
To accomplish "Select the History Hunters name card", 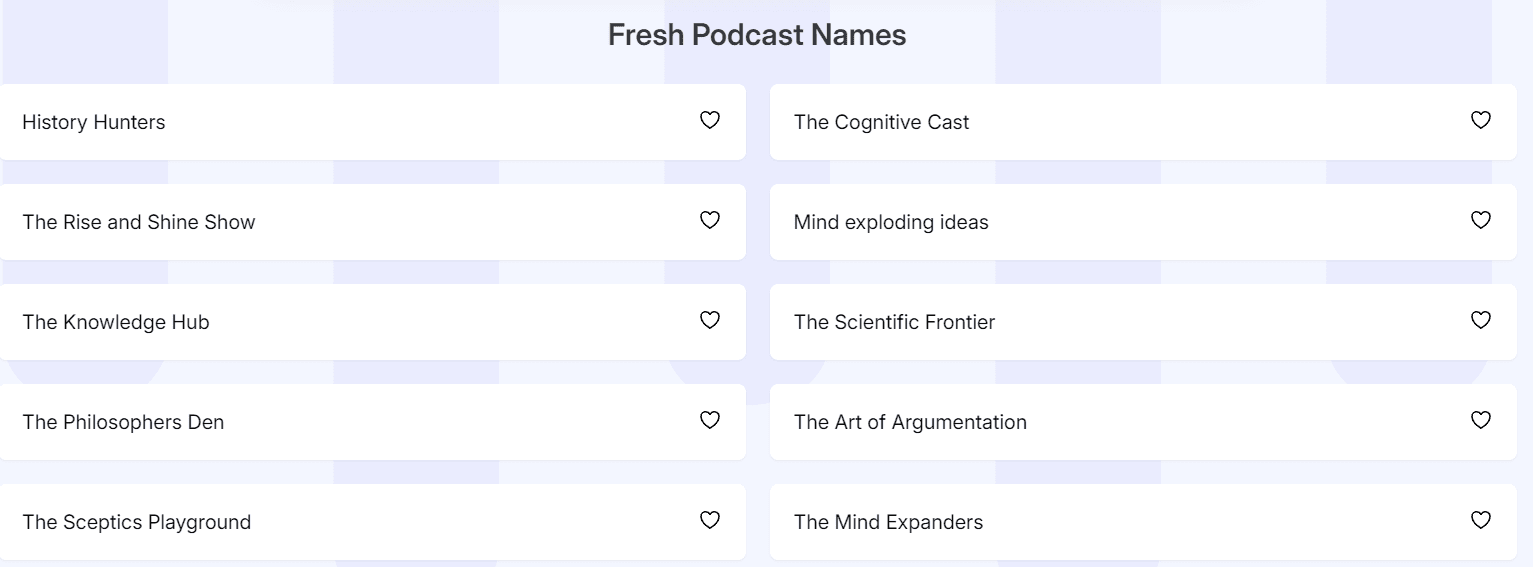I will point(372,122).
